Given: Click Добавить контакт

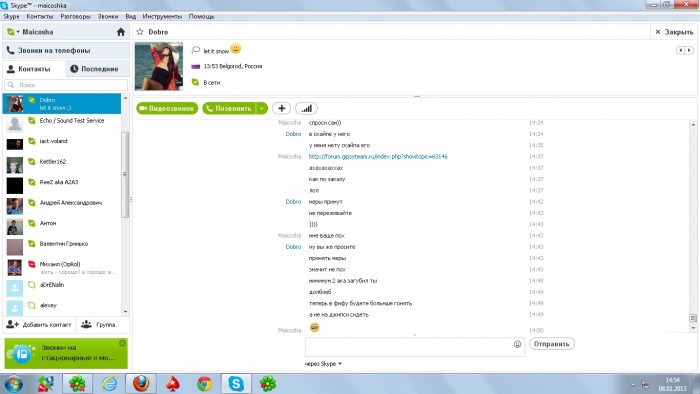Looking at the screenshot, I should coord(39,325).
